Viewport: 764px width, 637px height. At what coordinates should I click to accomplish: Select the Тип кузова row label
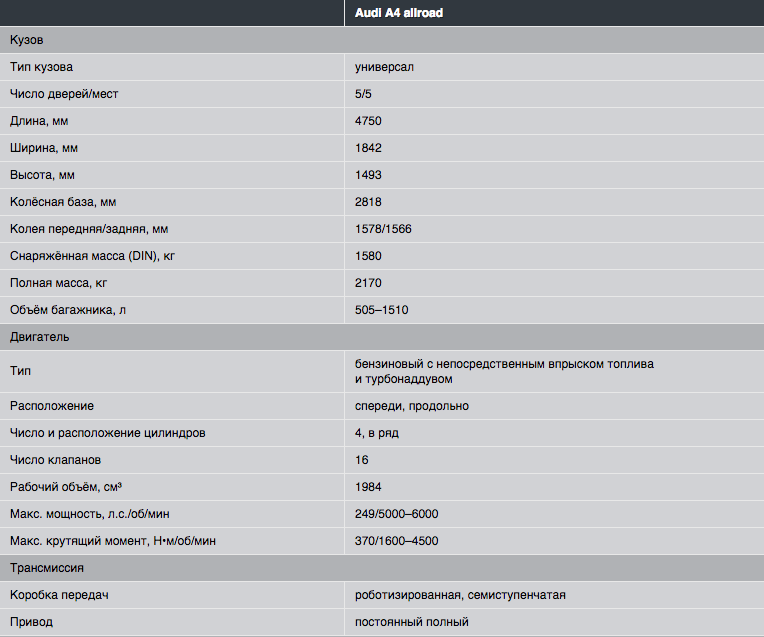[42, 67]
